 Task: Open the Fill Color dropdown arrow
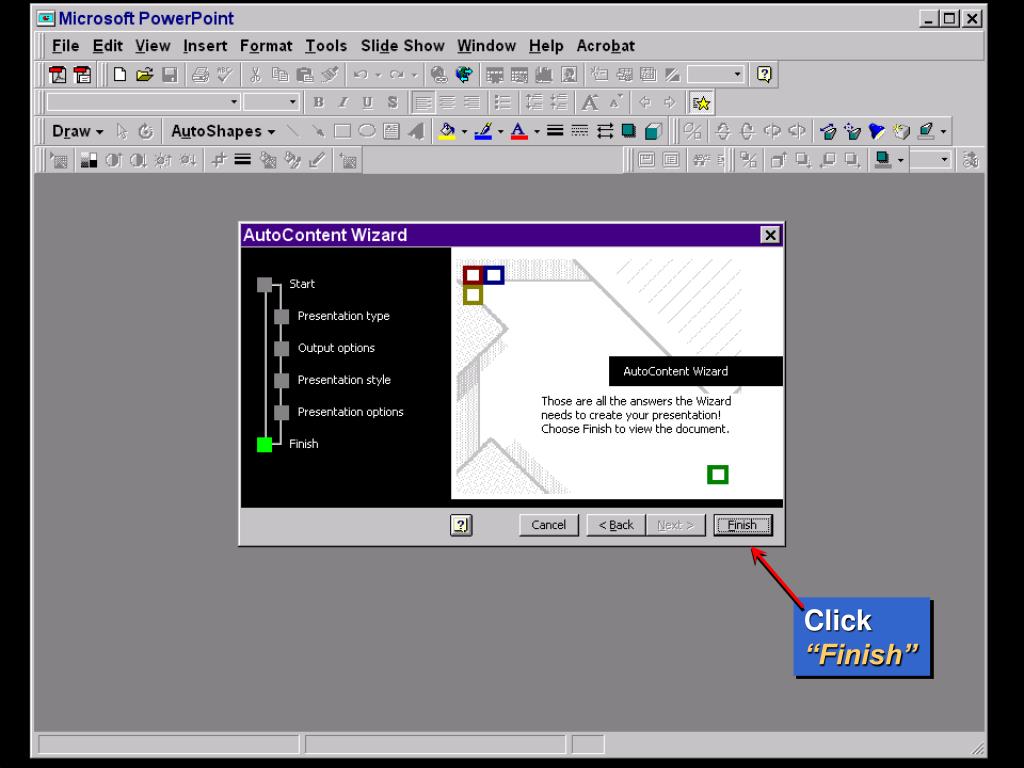coord(464,131)
